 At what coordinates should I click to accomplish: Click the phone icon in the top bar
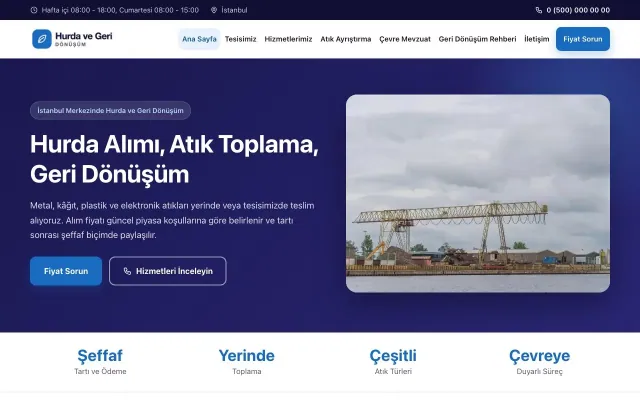click(x=539, y=10)
